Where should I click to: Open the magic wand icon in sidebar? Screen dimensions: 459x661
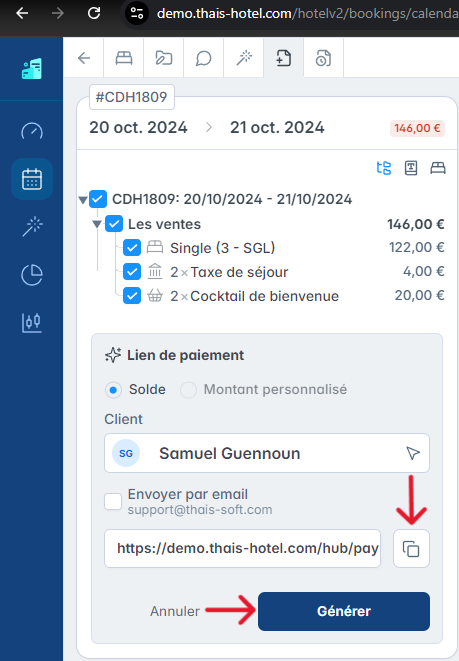pyautogui.click(x=32, y=226)
